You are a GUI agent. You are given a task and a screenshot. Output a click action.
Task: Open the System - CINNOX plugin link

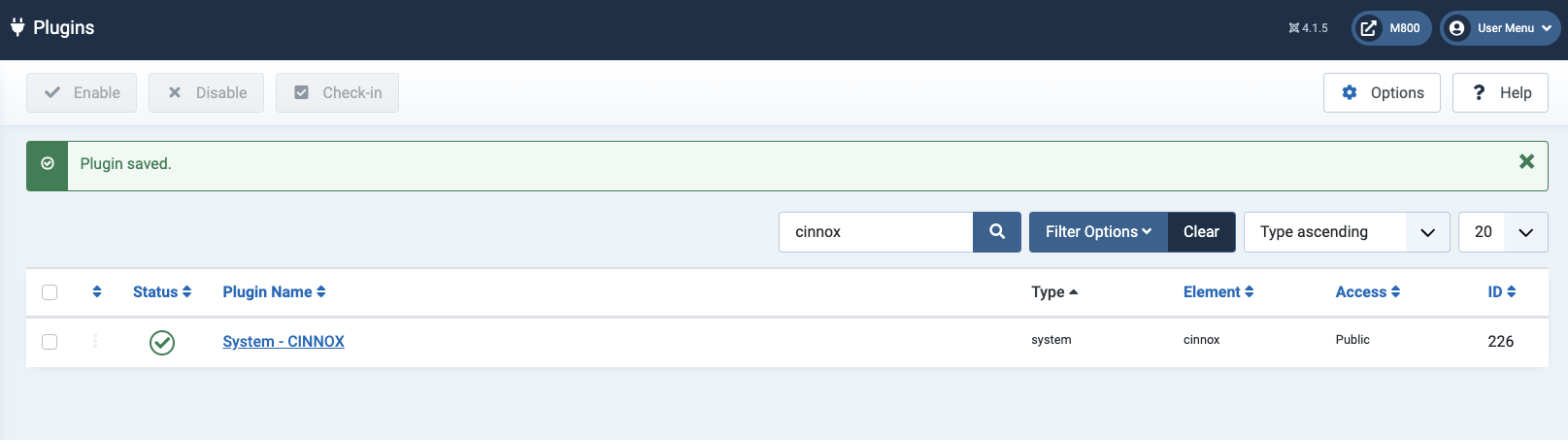[x=284, y=342]
